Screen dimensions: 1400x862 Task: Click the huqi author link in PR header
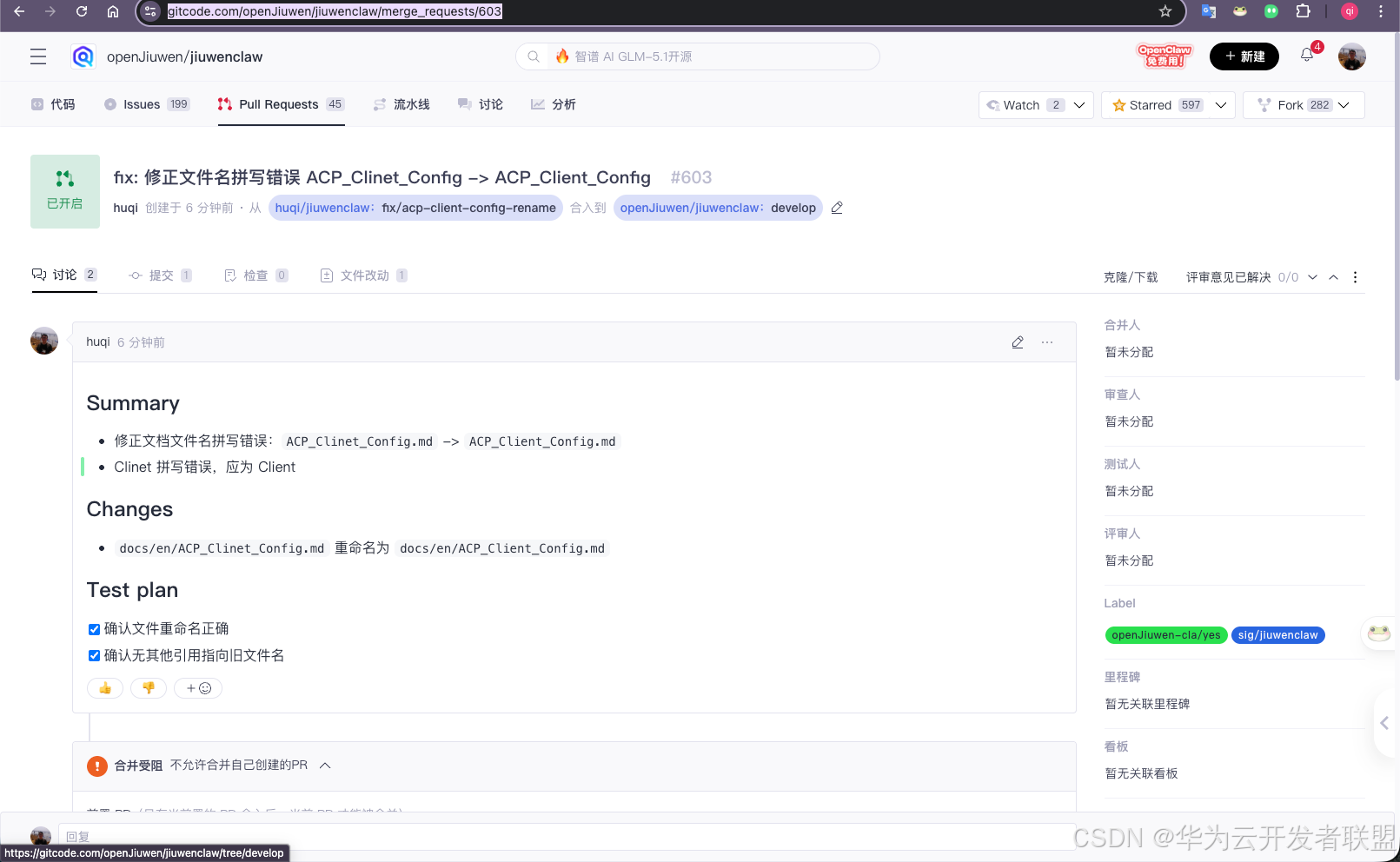(x=125, y=208)
